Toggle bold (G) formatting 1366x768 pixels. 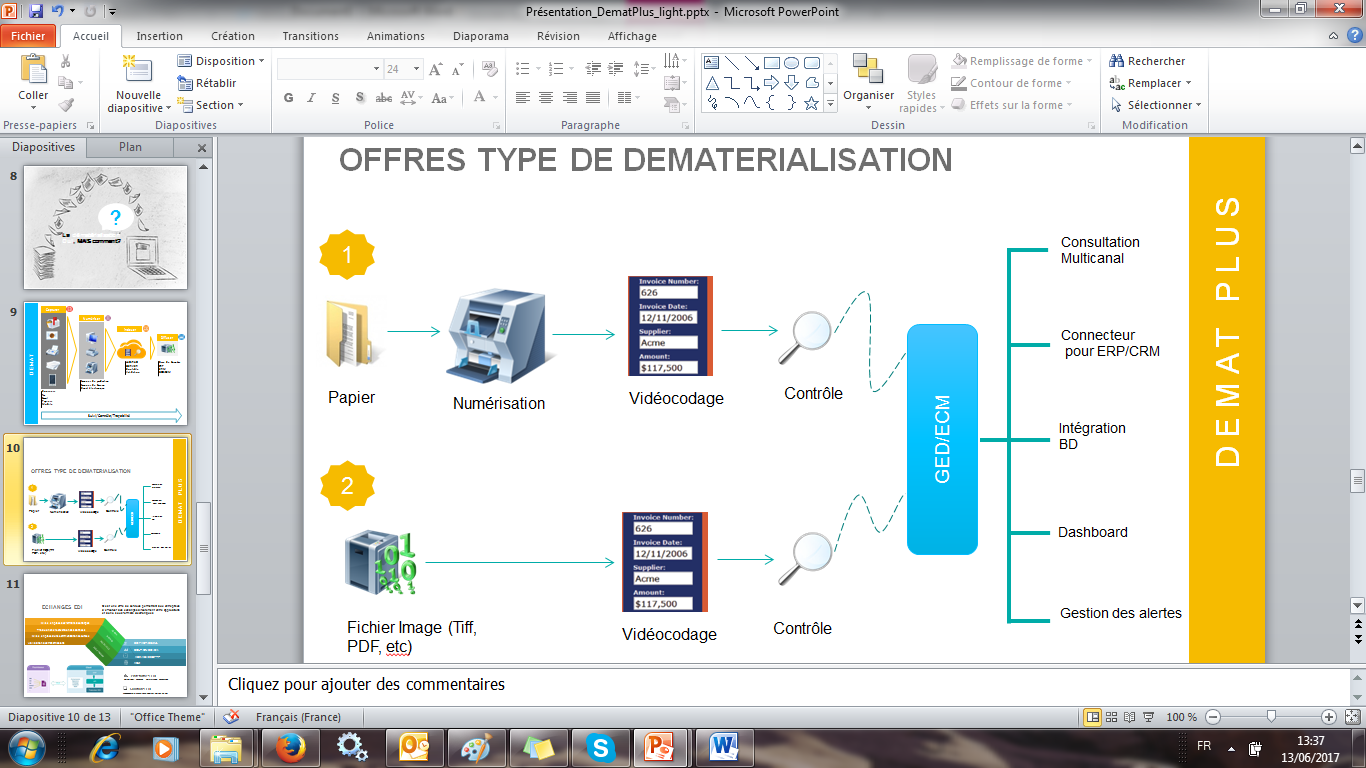coord(289,98)
